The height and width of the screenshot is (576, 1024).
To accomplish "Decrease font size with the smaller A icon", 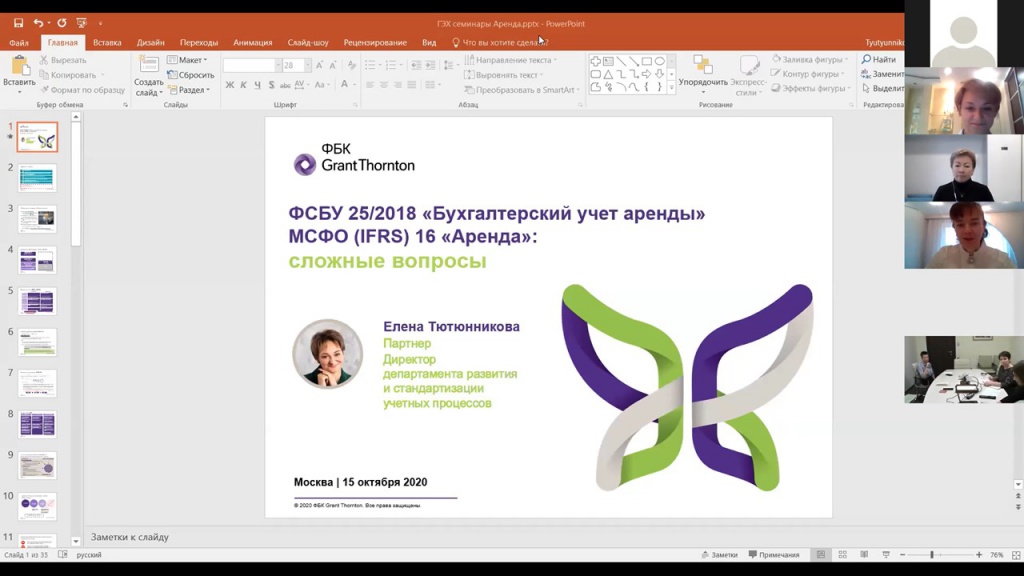I will [x=333, y=65].
